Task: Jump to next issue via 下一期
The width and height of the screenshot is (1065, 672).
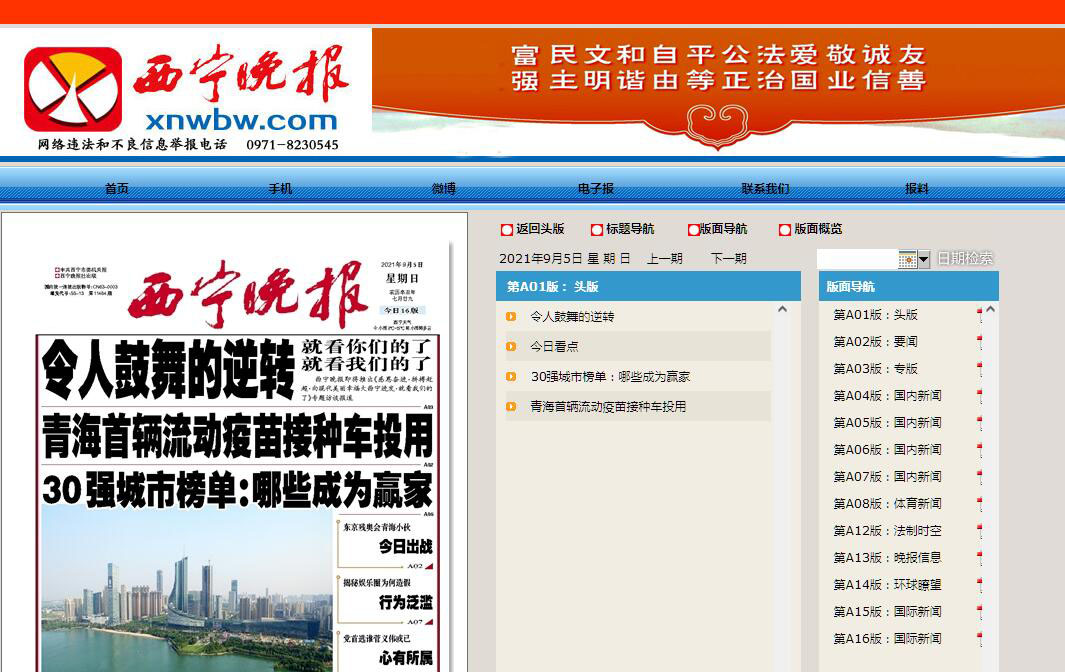Action: tap(728, 259)
